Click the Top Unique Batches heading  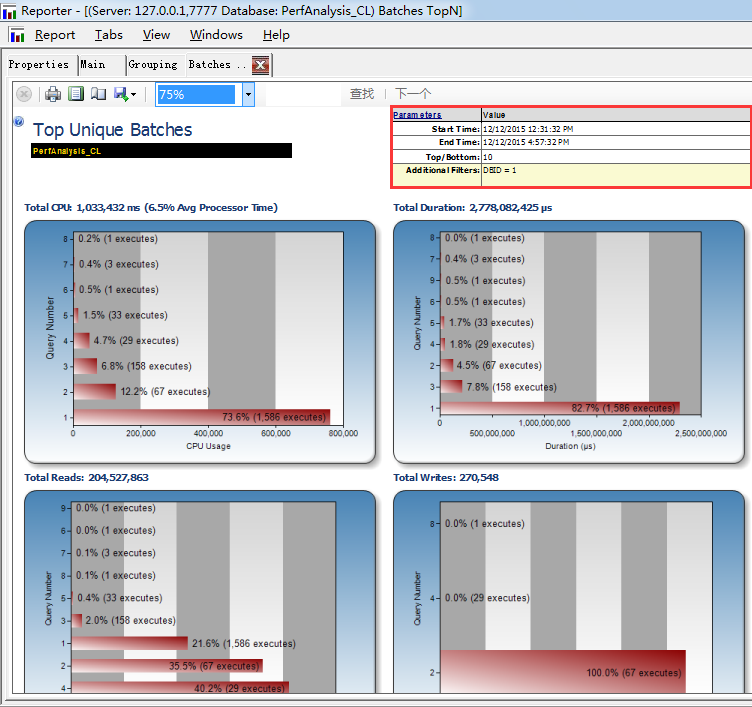pos(113,130)
